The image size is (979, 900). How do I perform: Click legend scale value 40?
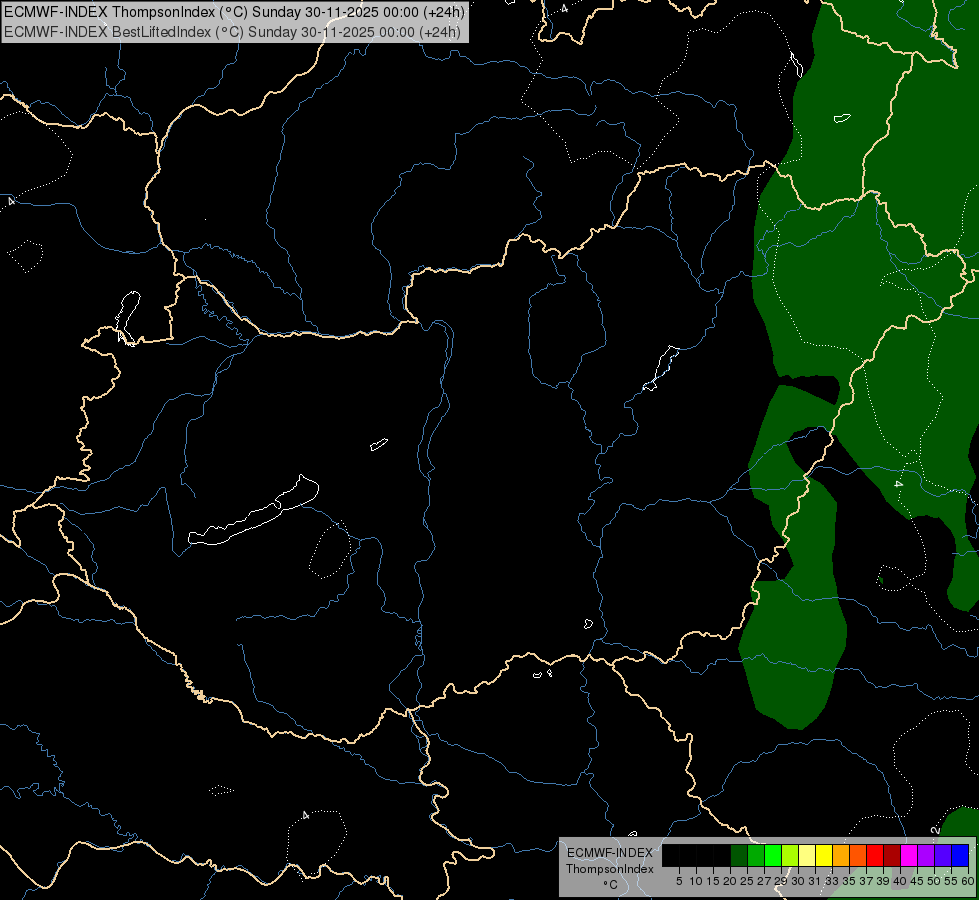[x=900, y=881]
